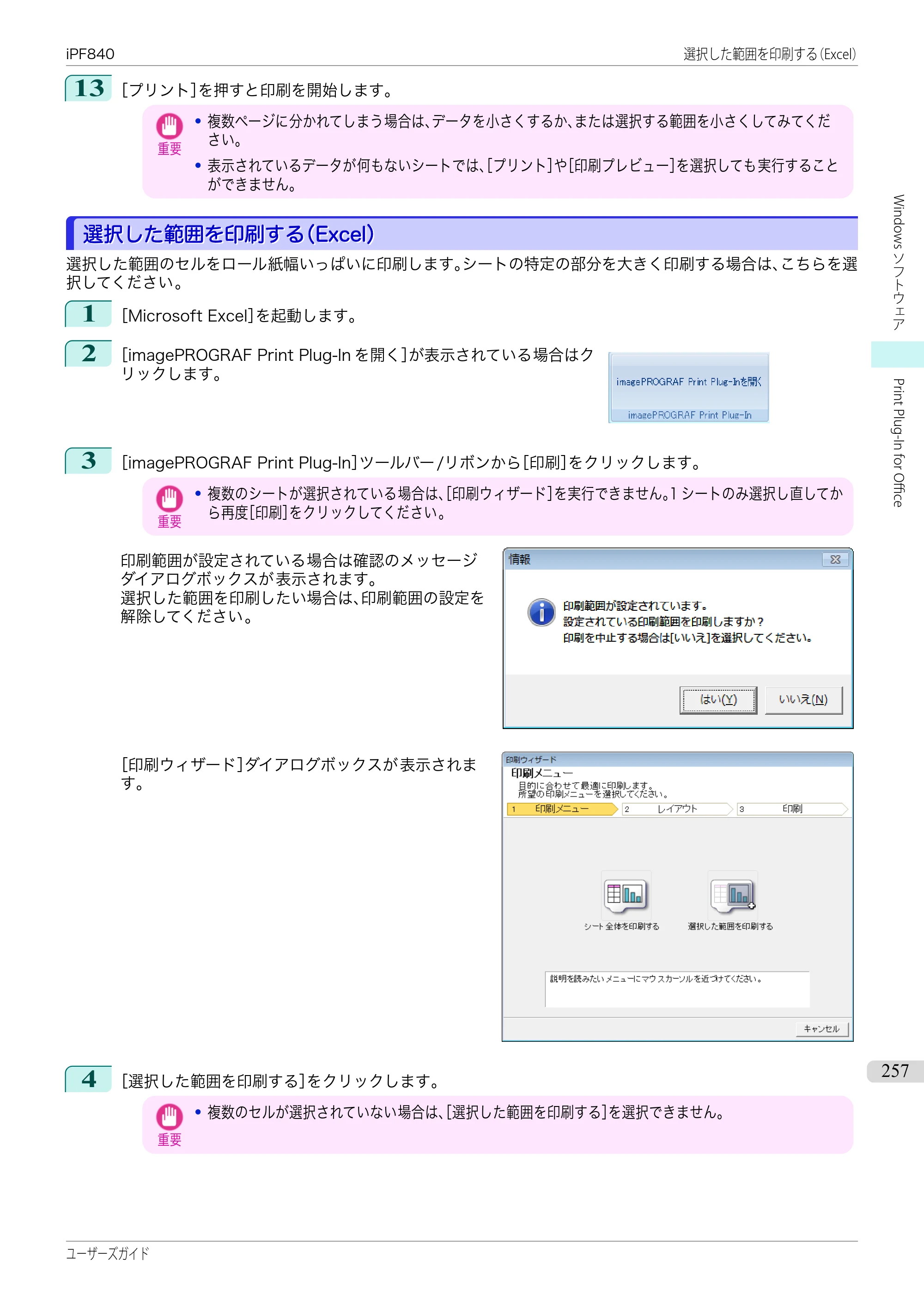Close the 情報 dialog with X
The image size is (924, 1307).
[835, 559]
